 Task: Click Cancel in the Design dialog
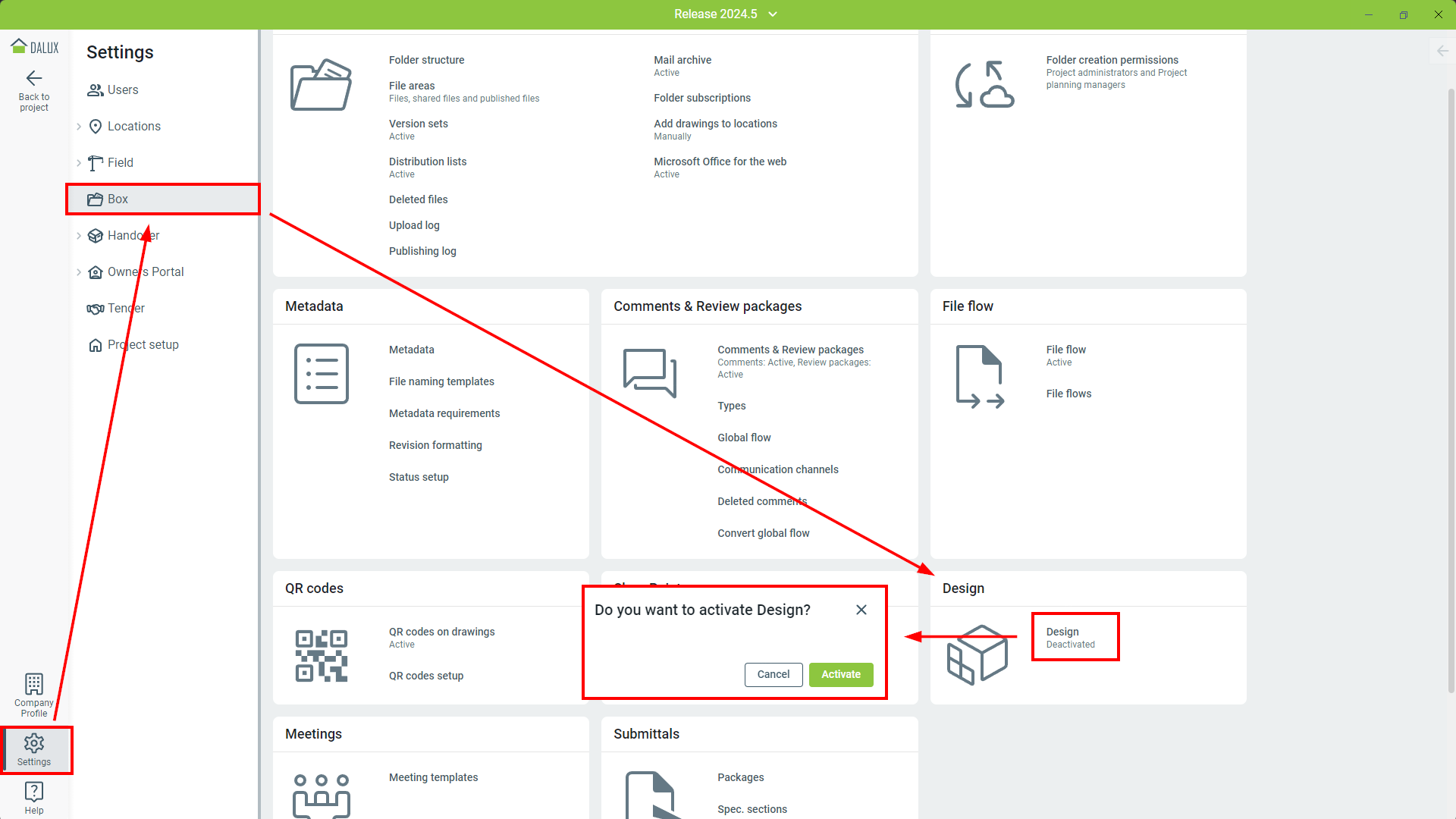773,674
